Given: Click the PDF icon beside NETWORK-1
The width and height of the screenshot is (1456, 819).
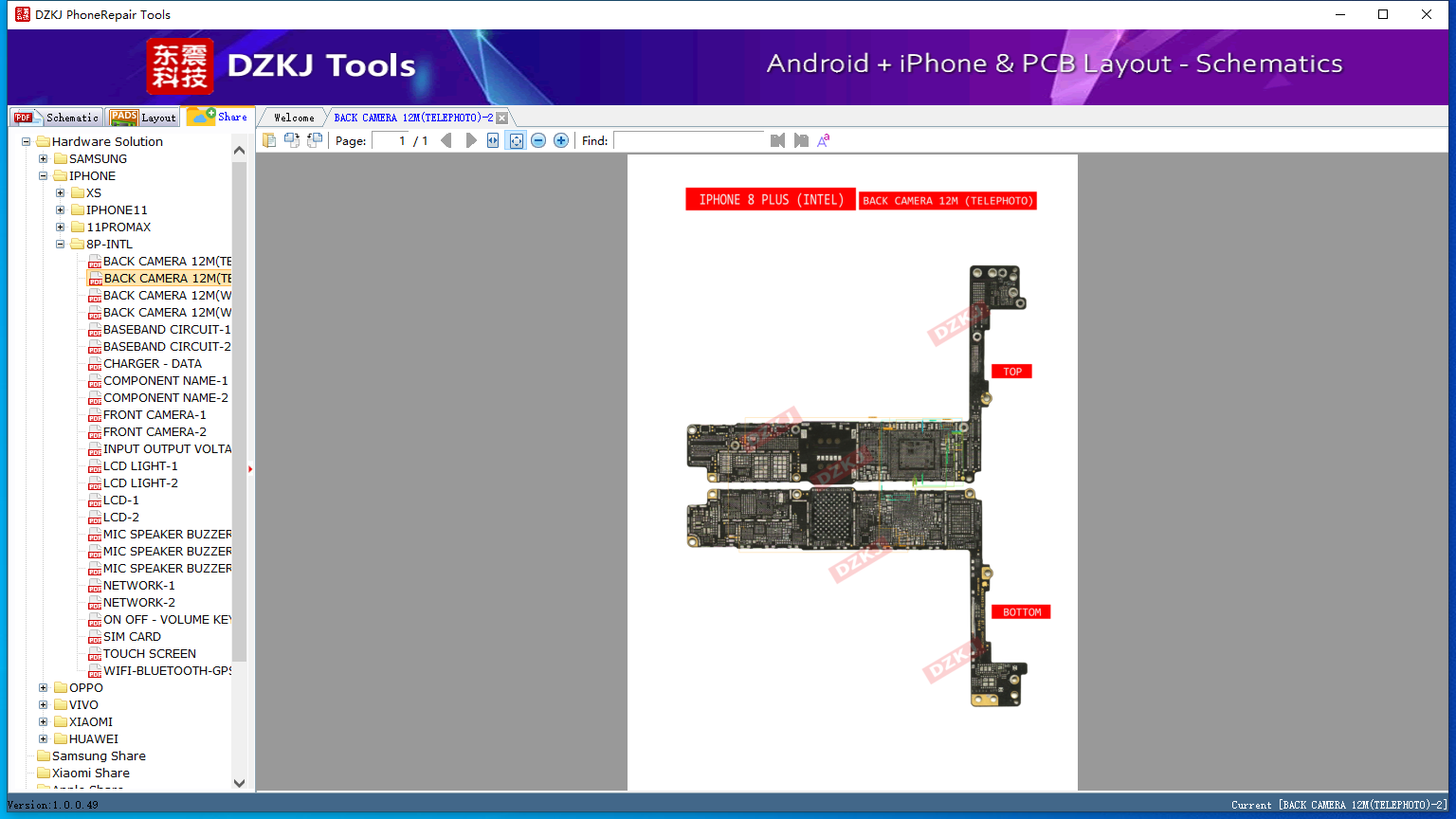Looking at the screenshot, I should 95,586.
